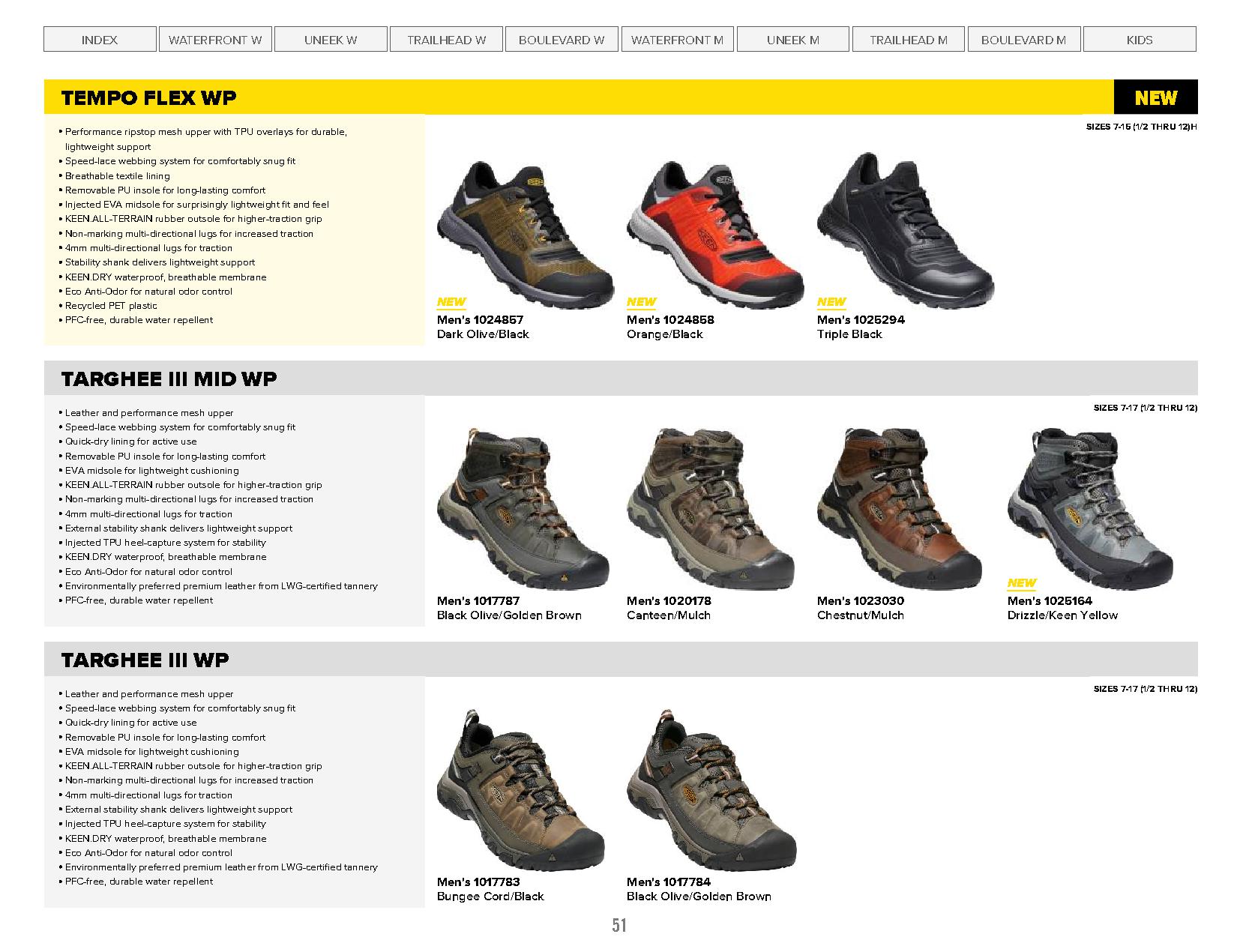Click the Men's 1017784 product label
Viewport: 1240px width, 952px height.
[x=669, y=882]
